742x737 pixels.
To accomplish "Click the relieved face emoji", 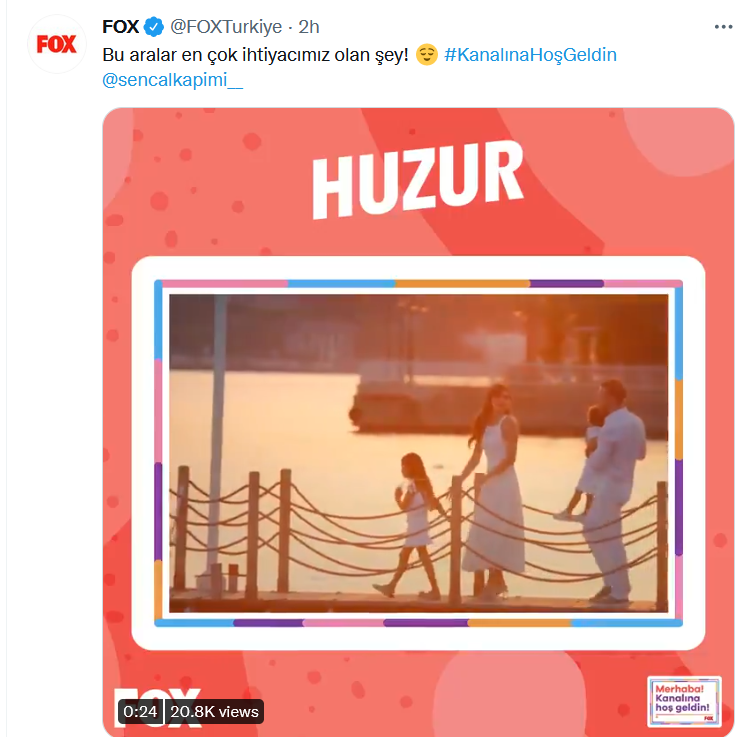I will 426,55.
